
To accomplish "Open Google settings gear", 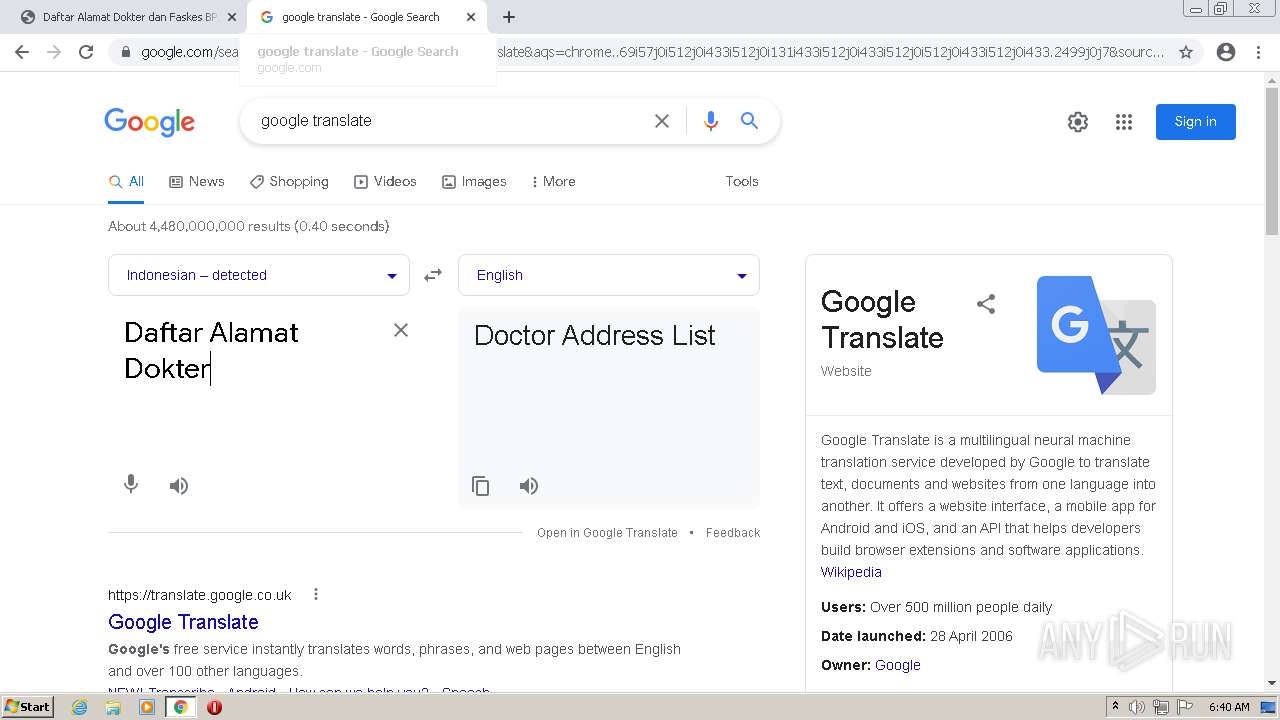I will [1078, 122].
